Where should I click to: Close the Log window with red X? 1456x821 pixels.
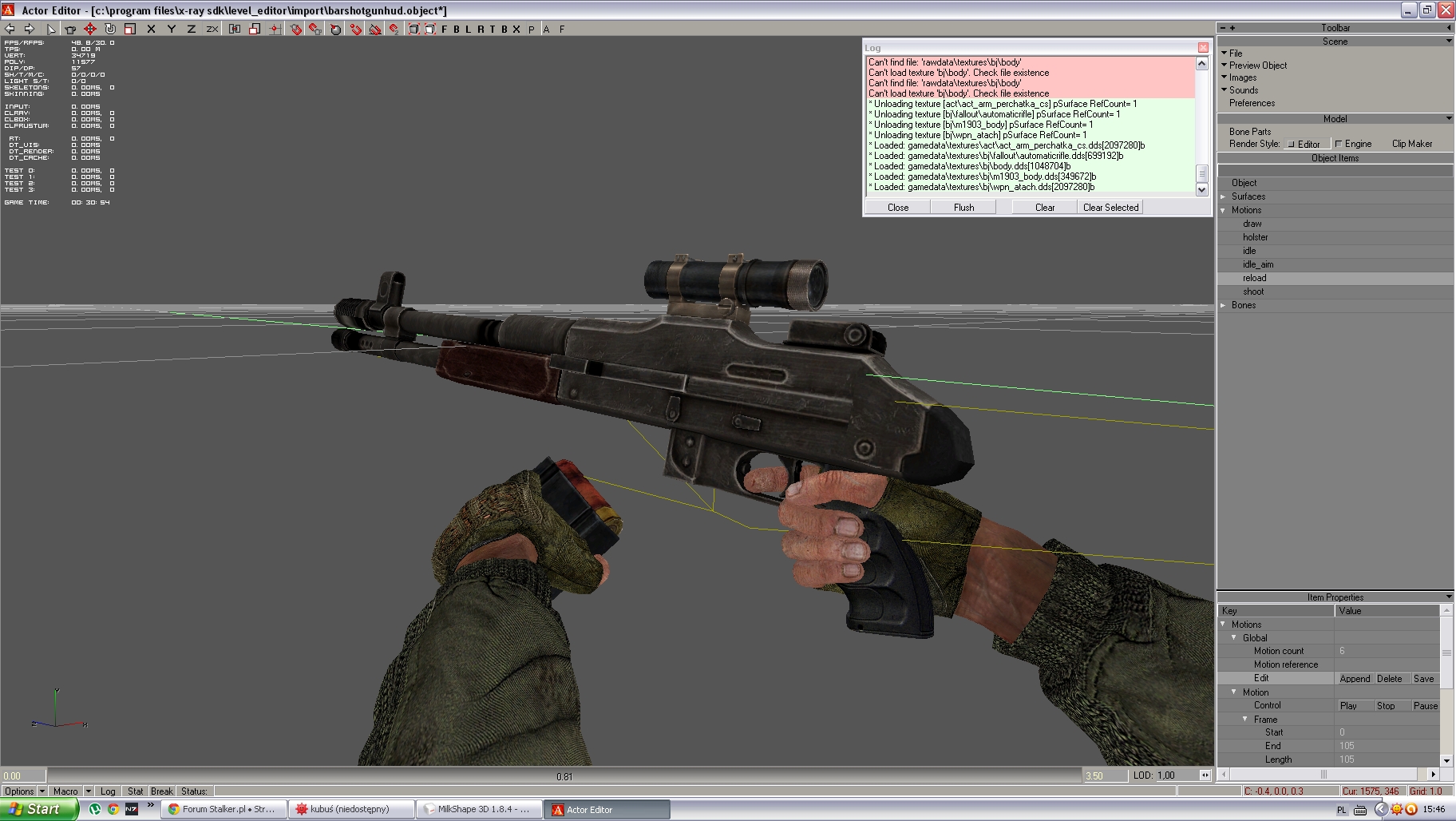1203,47
